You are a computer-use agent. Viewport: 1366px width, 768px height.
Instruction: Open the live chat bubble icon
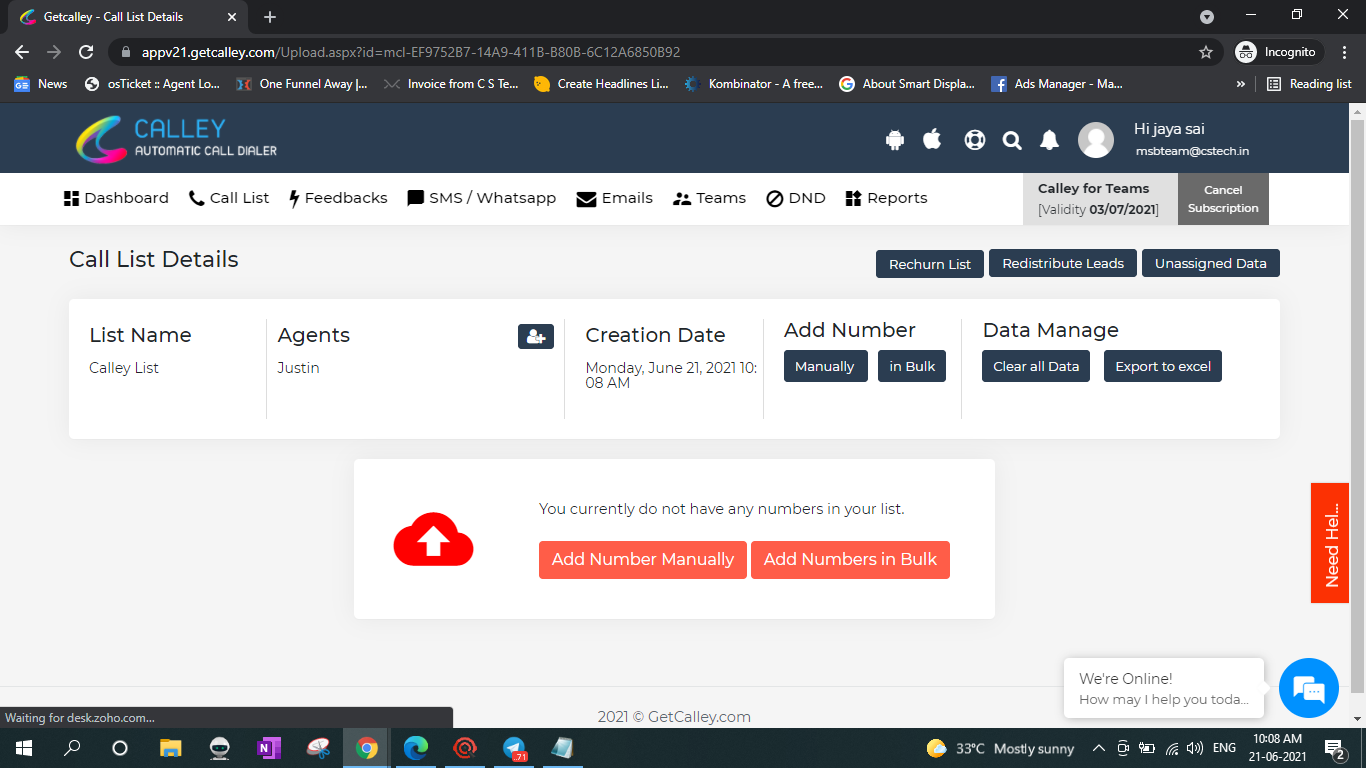click(x=1309, y=688)
